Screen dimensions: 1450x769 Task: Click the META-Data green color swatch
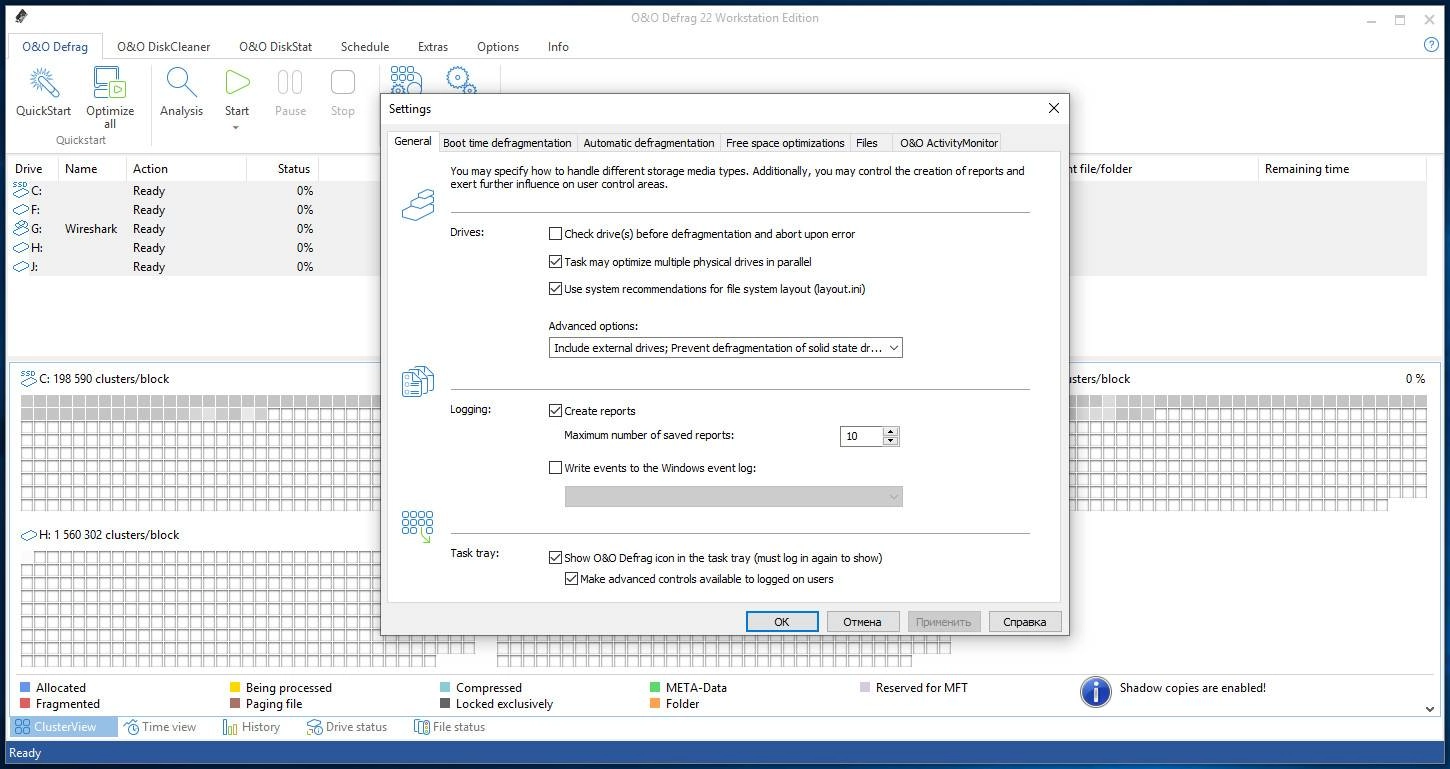[x=655, y=688]
